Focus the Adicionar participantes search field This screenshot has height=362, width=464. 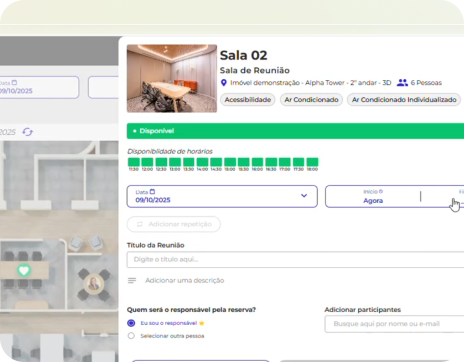tap(395, 324)
